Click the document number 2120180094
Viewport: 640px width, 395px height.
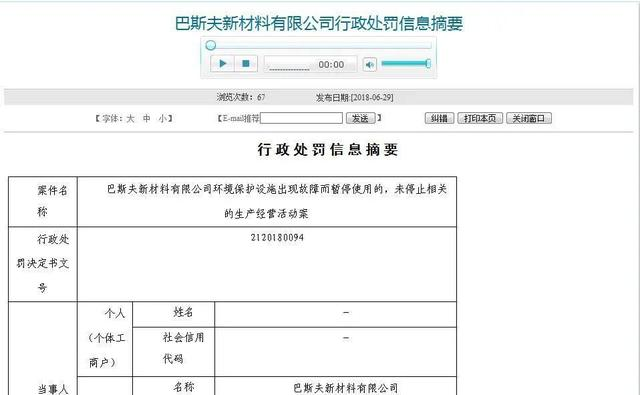click(277, 237)
